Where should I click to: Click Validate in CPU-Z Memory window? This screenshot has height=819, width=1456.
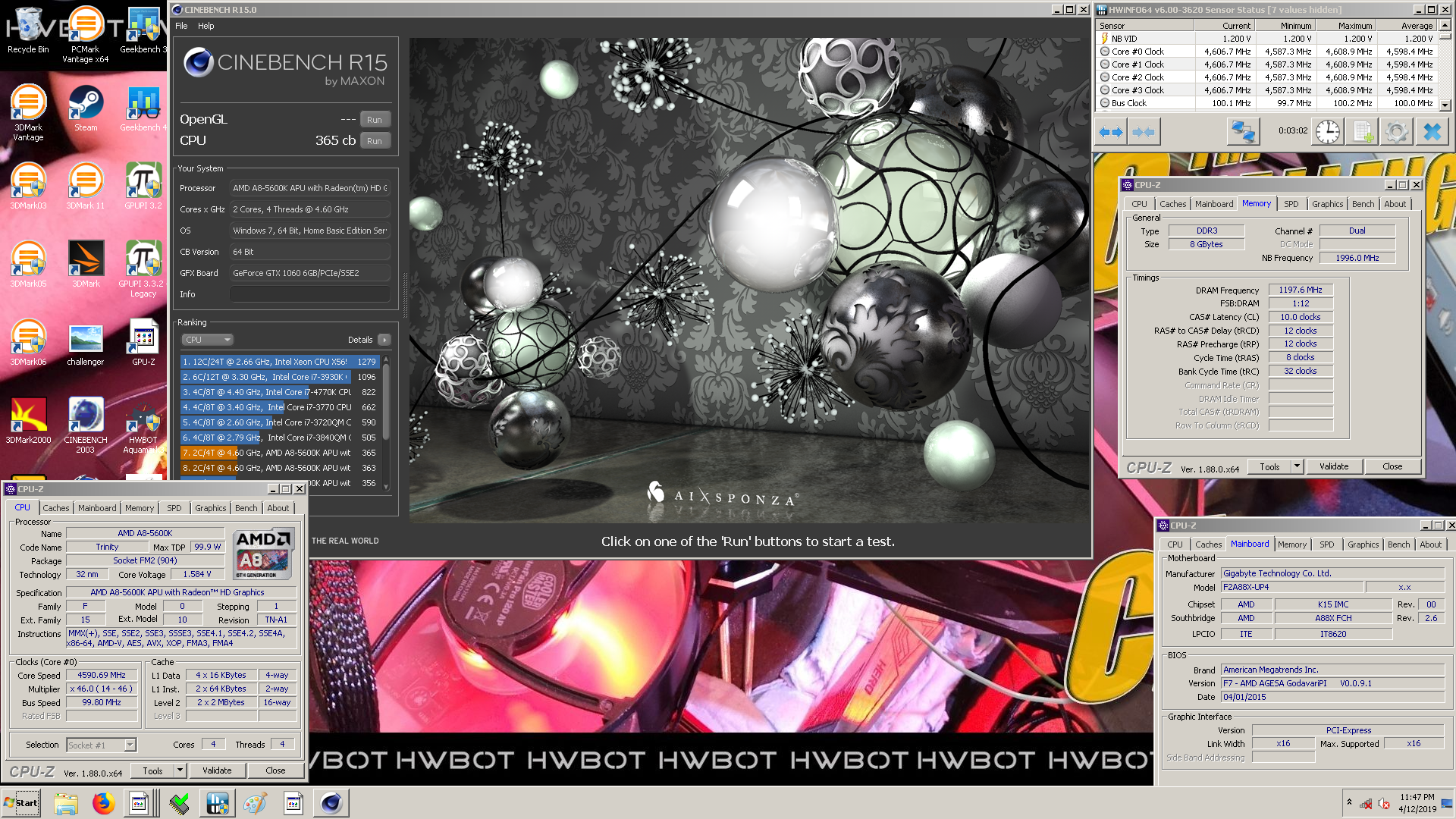1334,466
